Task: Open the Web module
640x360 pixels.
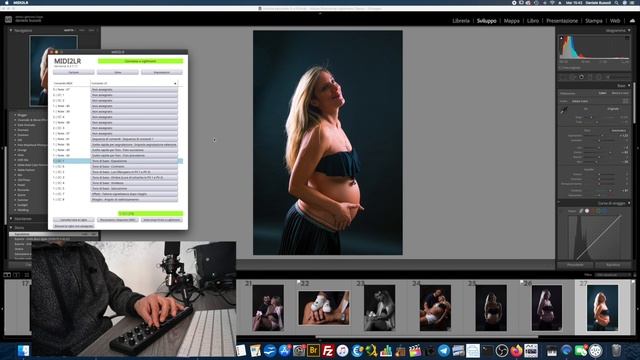Action: 615,21
